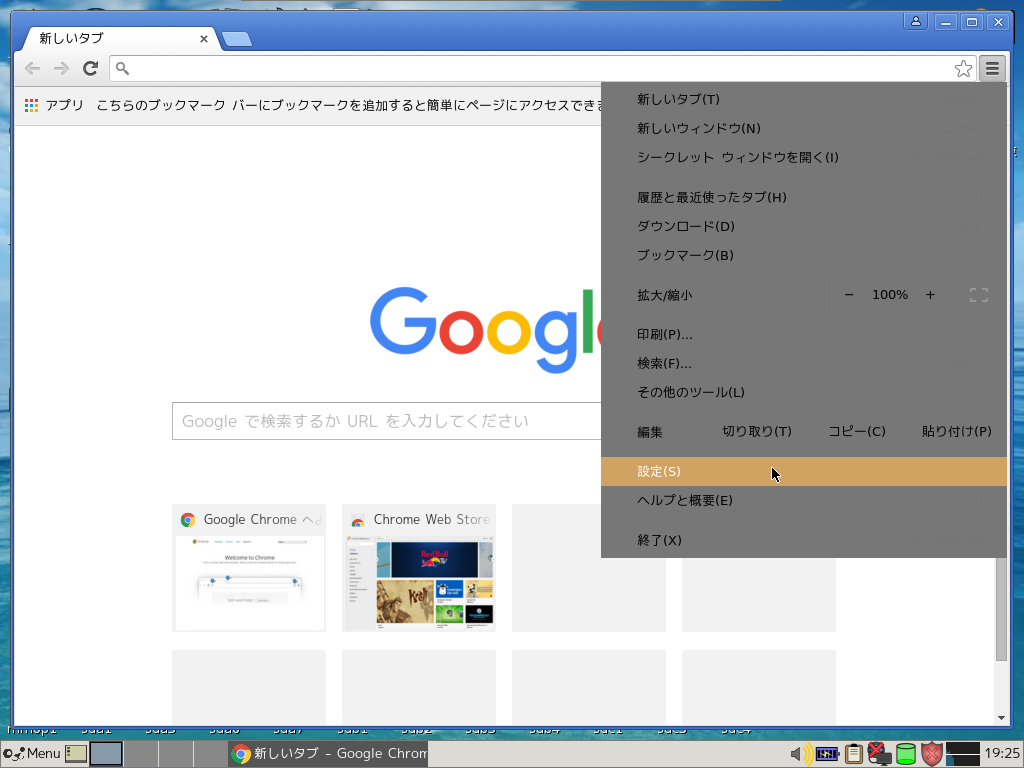
Task: Click the green storage cylinder tray icon
Action: [906, 754]
